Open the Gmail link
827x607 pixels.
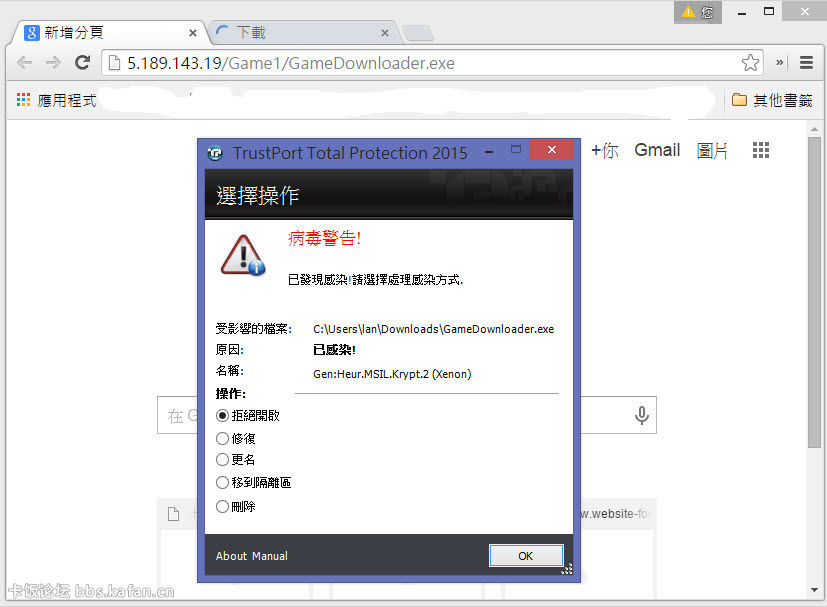point(657,150)
